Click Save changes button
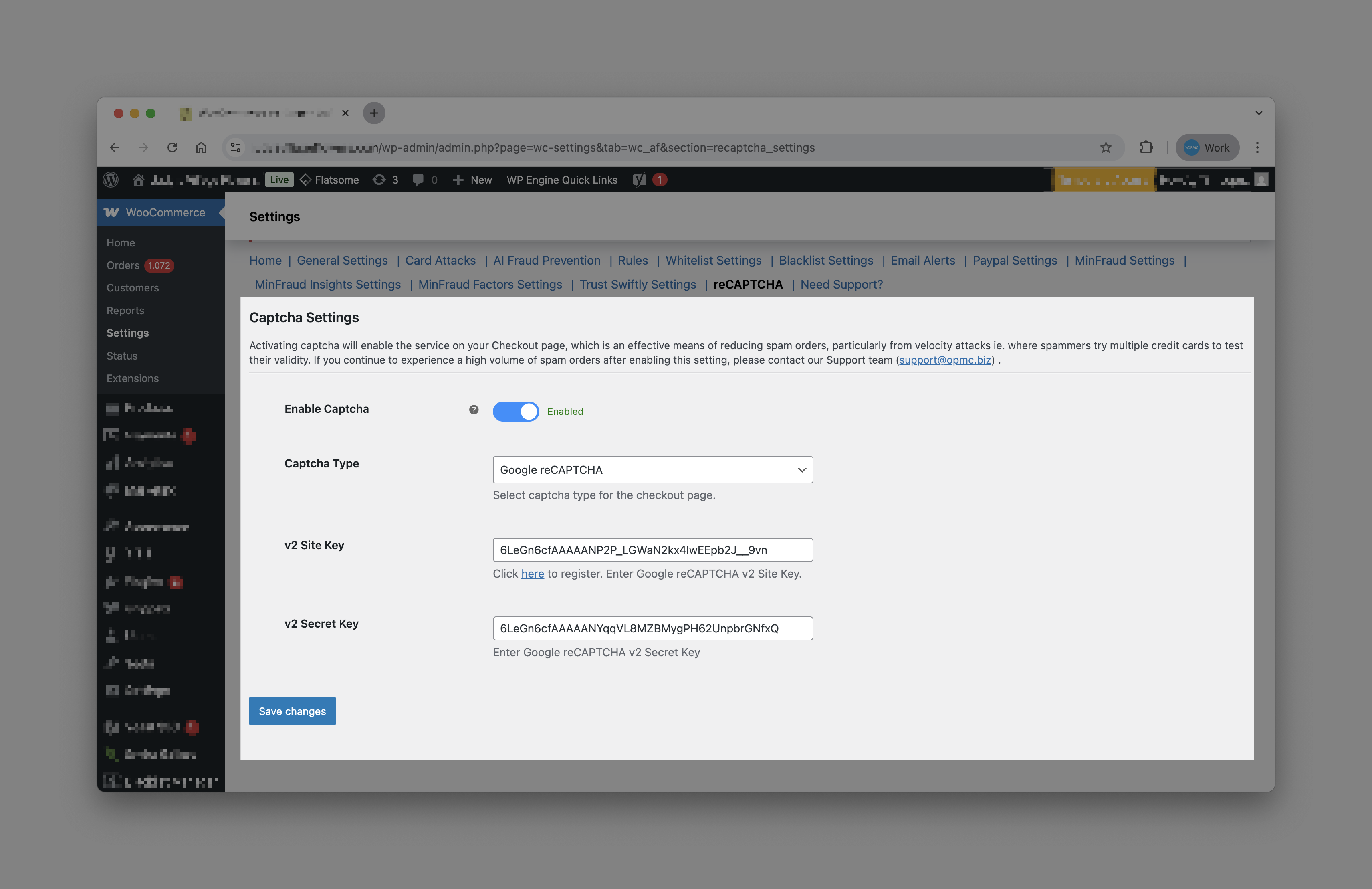Screen dimensions: 1372x889 click(x=292, y=711)
